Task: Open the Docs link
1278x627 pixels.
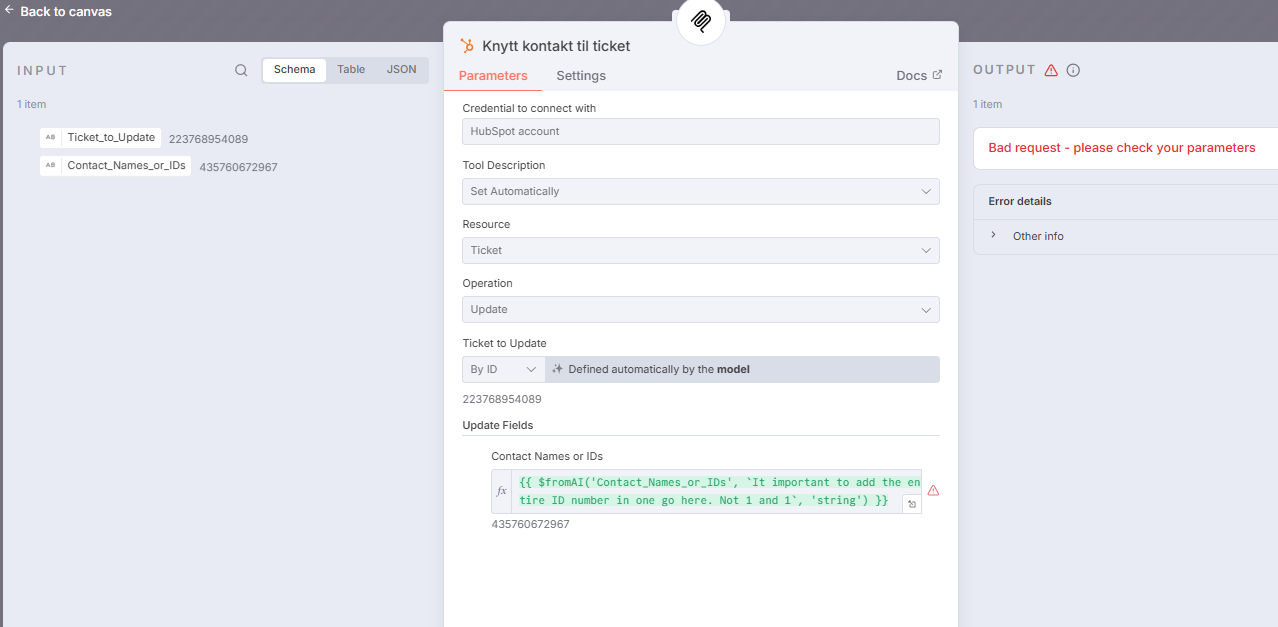Action: coord(918,76)
